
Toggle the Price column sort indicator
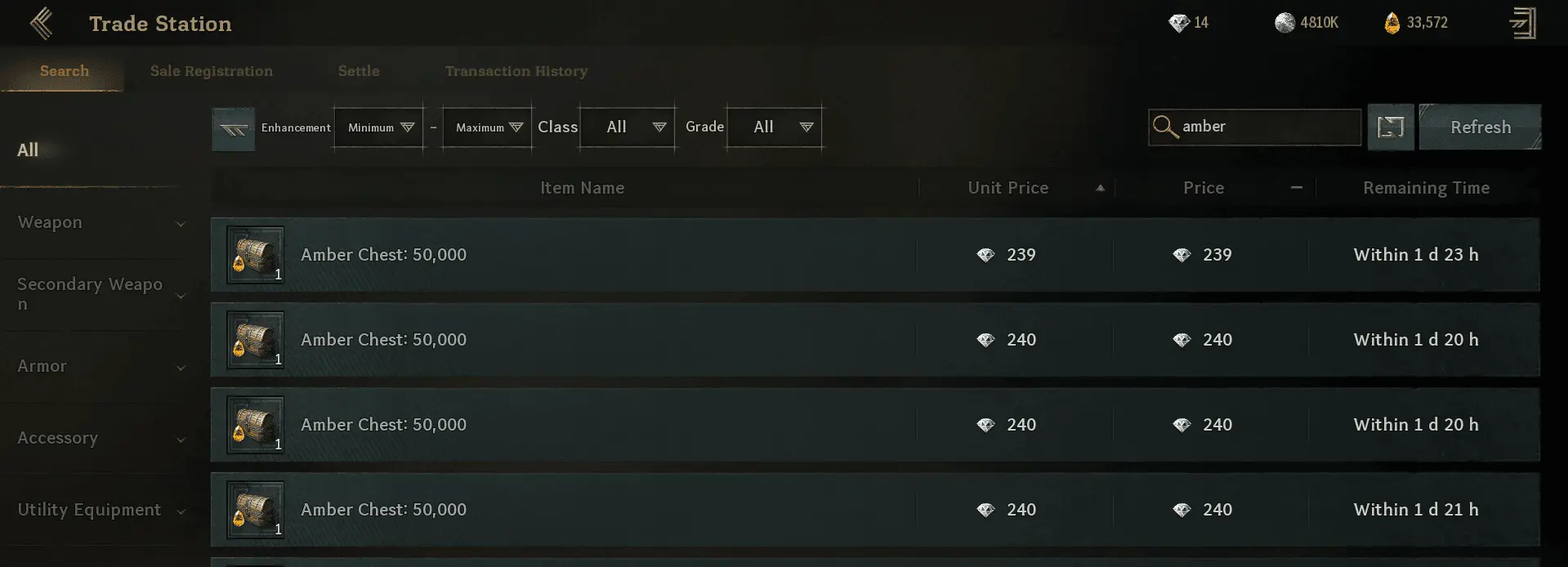point(1296,188)
